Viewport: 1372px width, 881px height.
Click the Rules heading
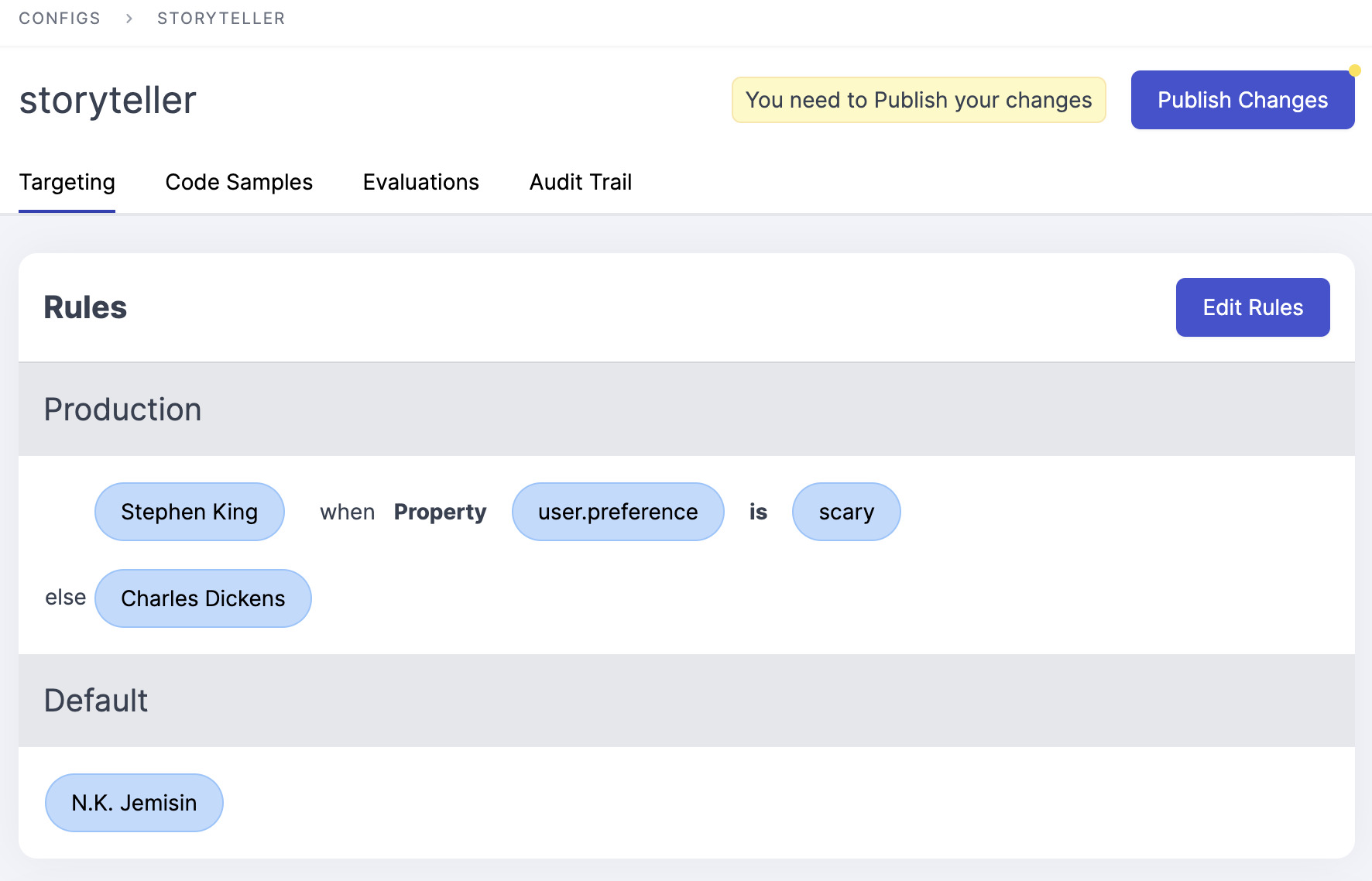click(x=85, y=307)
